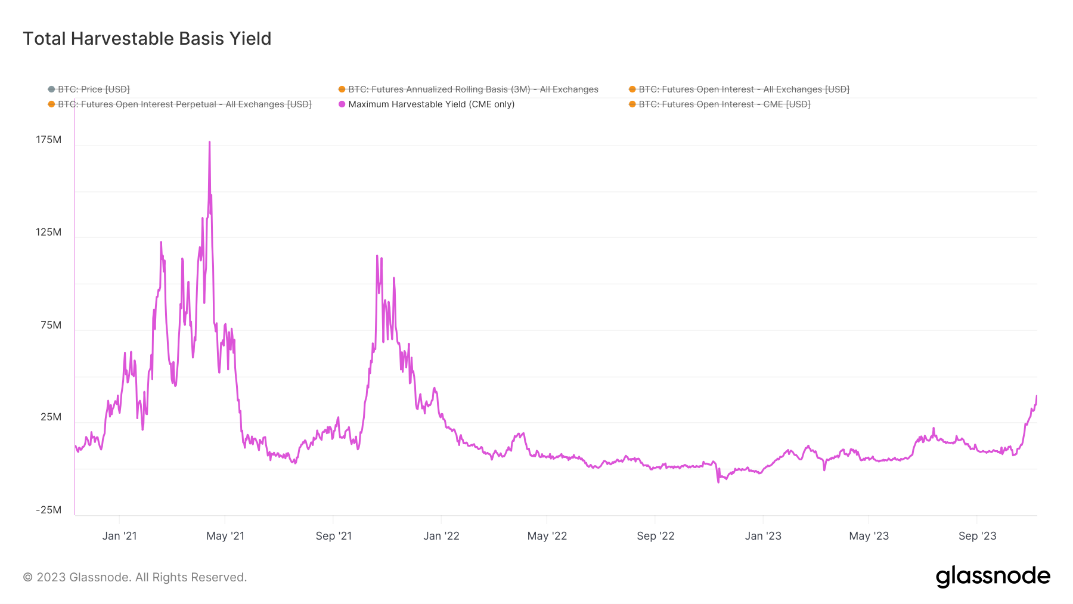Show Futures Annualized Rolling Basis (3M) series
This screenshot has height=604, width=1073.
click(x=473, y=90)
